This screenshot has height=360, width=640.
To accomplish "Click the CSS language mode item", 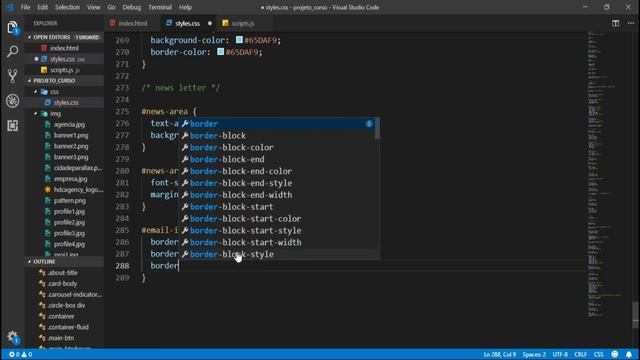I will click(598, 354).
